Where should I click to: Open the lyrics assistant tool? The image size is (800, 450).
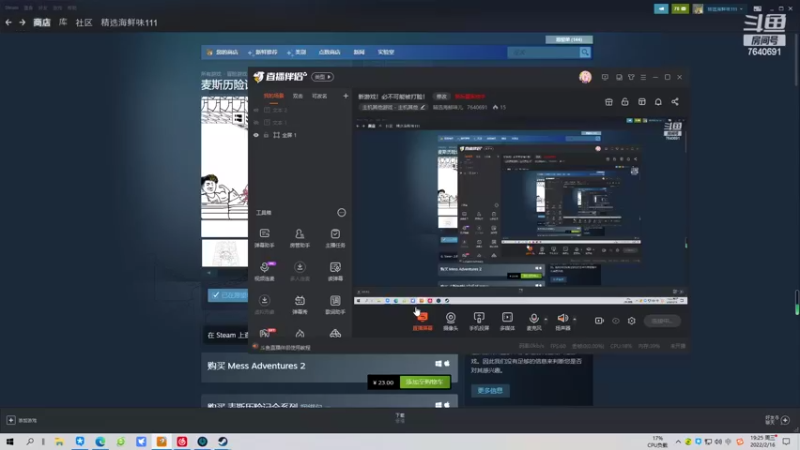point(335,304)
